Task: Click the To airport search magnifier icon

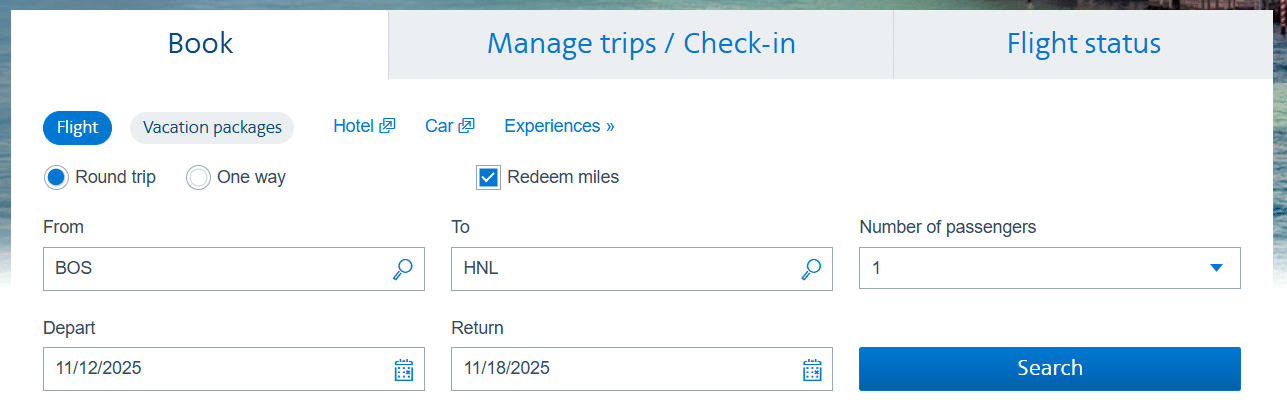Action: coord(811,269)
